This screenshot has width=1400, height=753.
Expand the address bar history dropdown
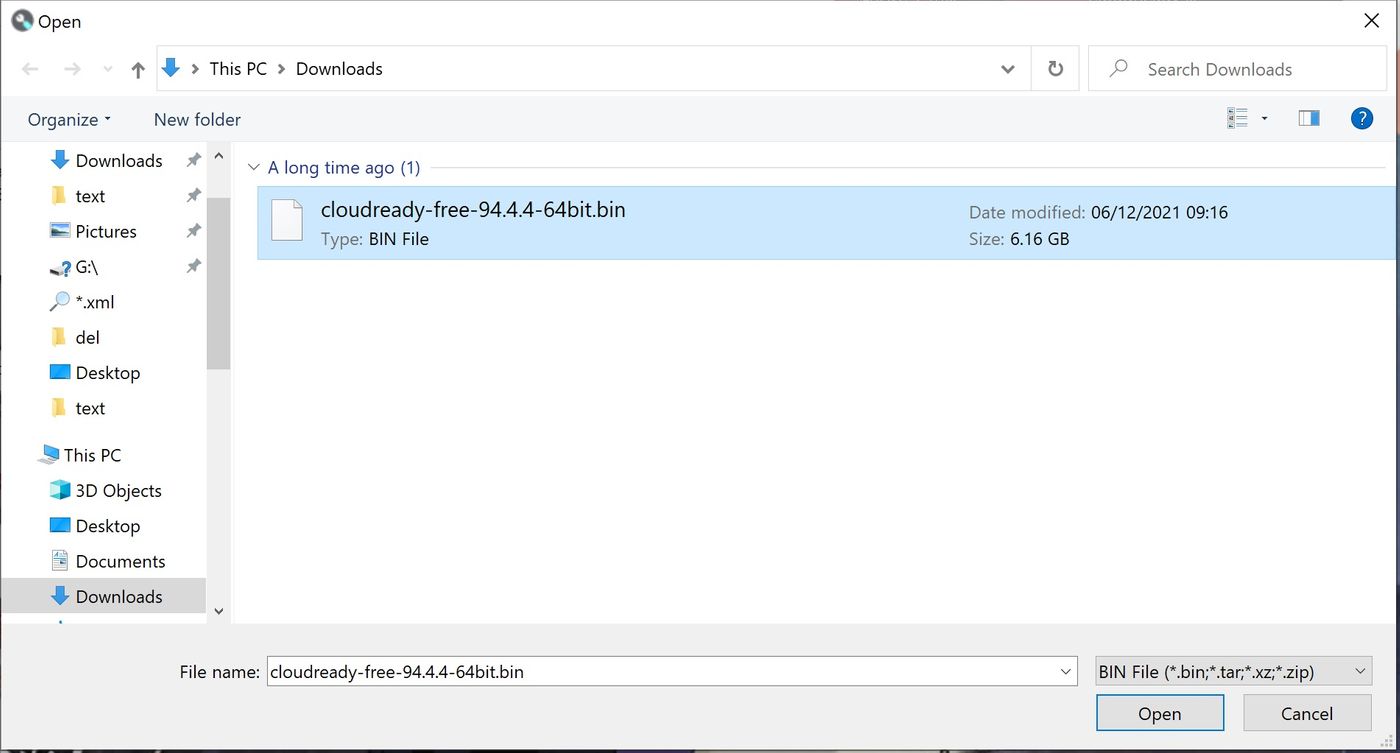click(x=1008, y=69)
